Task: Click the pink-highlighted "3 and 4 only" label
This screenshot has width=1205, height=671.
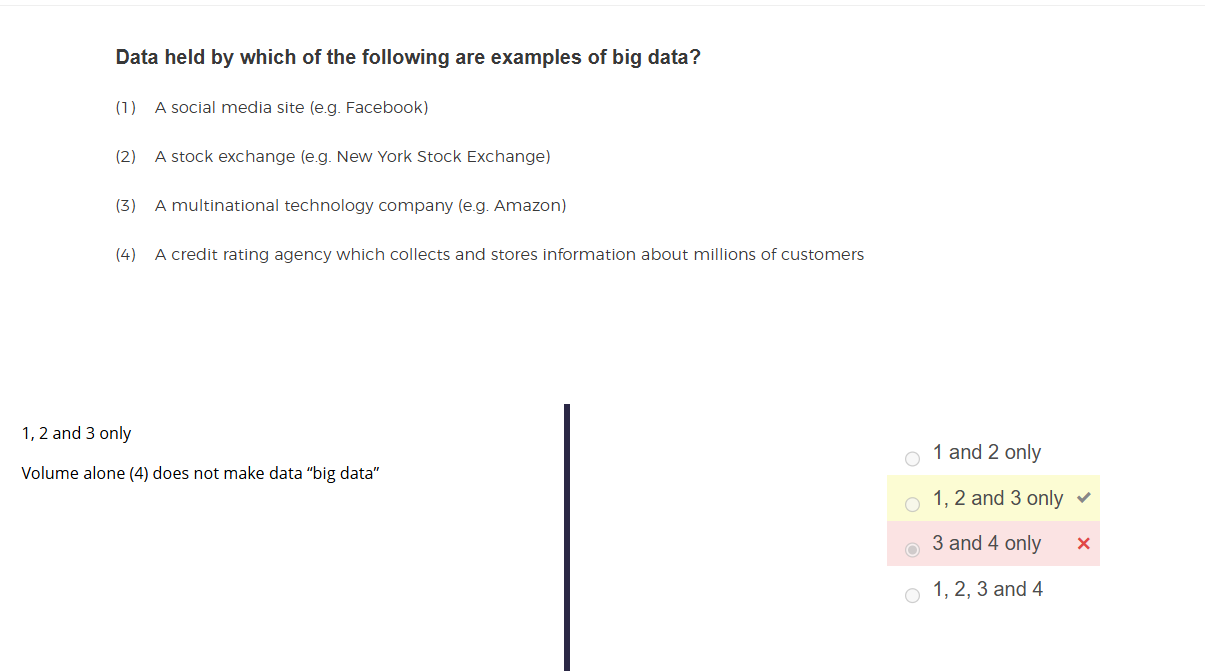Action: pos(986,543)
